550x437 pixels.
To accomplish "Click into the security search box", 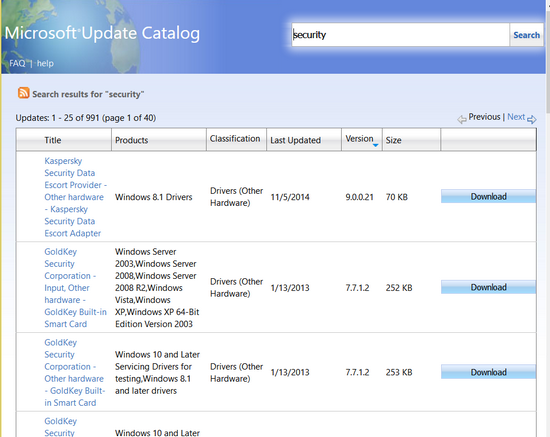I will [x=400, y=35].
